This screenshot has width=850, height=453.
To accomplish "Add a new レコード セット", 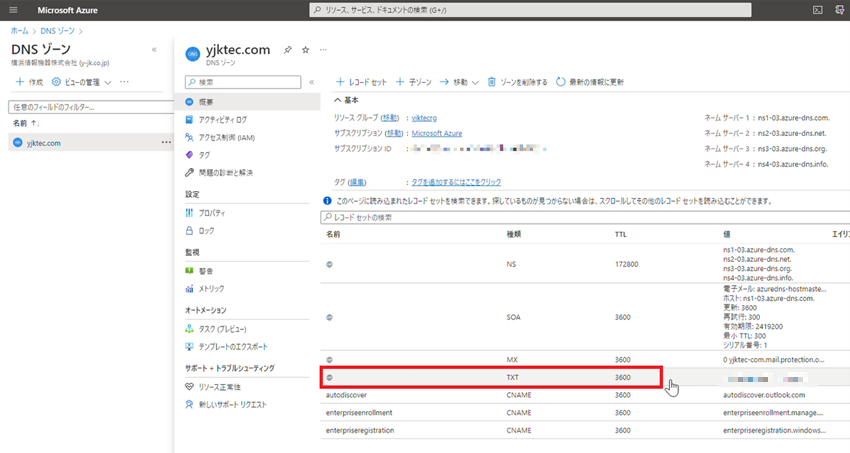I will click(x=361, y=82).
